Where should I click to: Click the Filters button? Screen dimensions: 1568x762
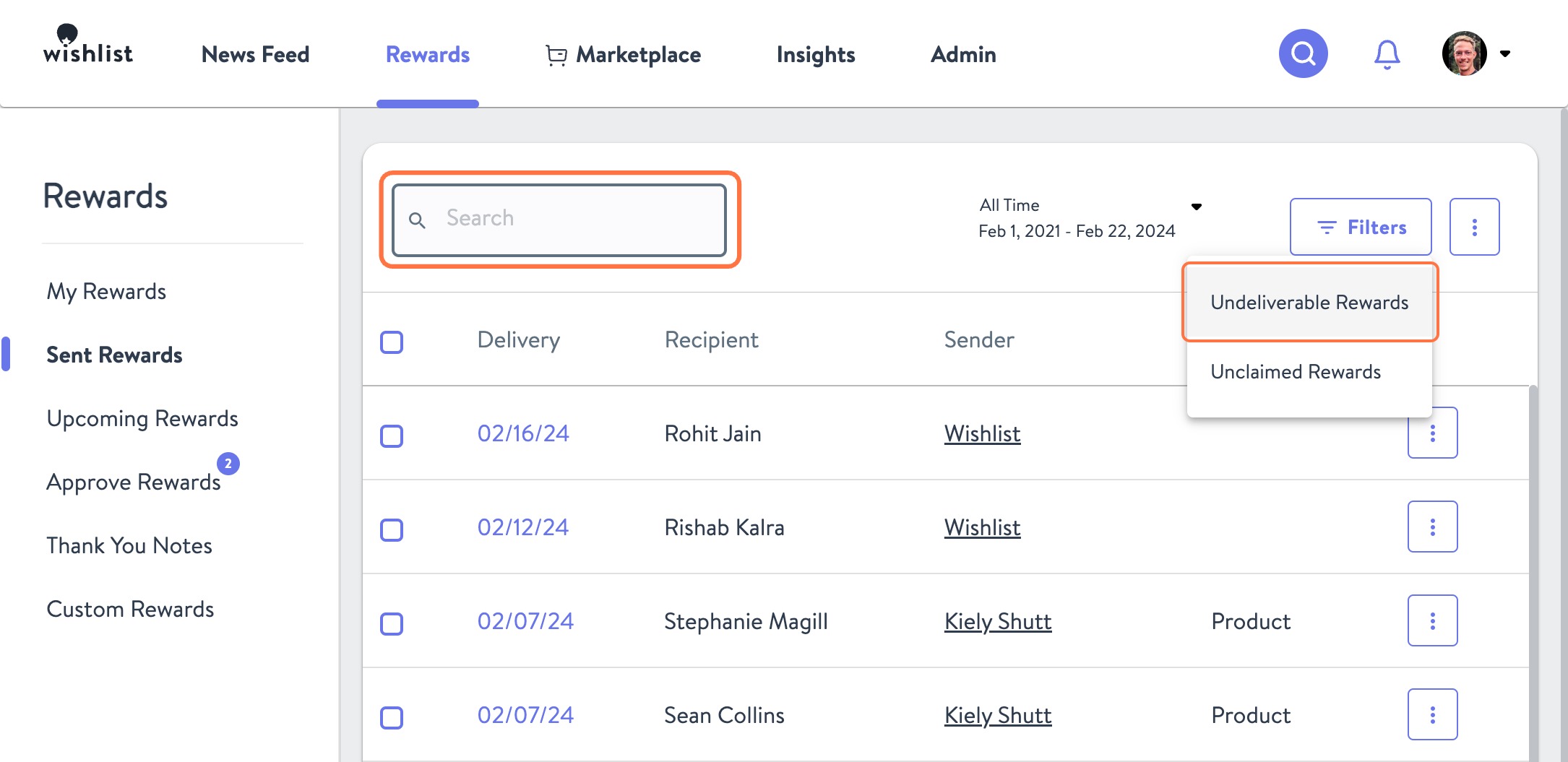point(1361,226)
